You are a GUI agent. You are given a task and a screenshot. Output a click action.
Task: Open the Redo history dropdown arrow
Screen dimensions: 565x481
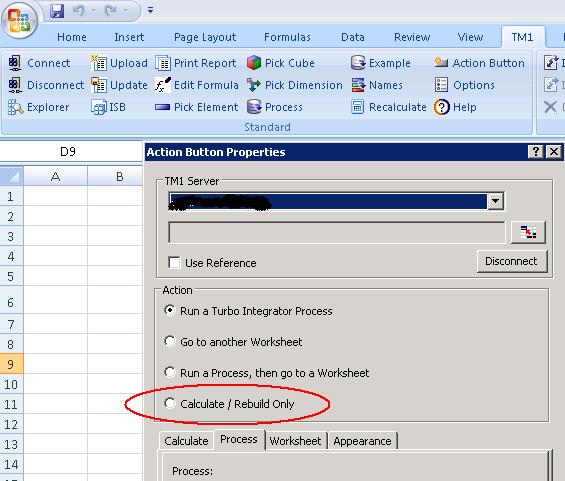125,11
